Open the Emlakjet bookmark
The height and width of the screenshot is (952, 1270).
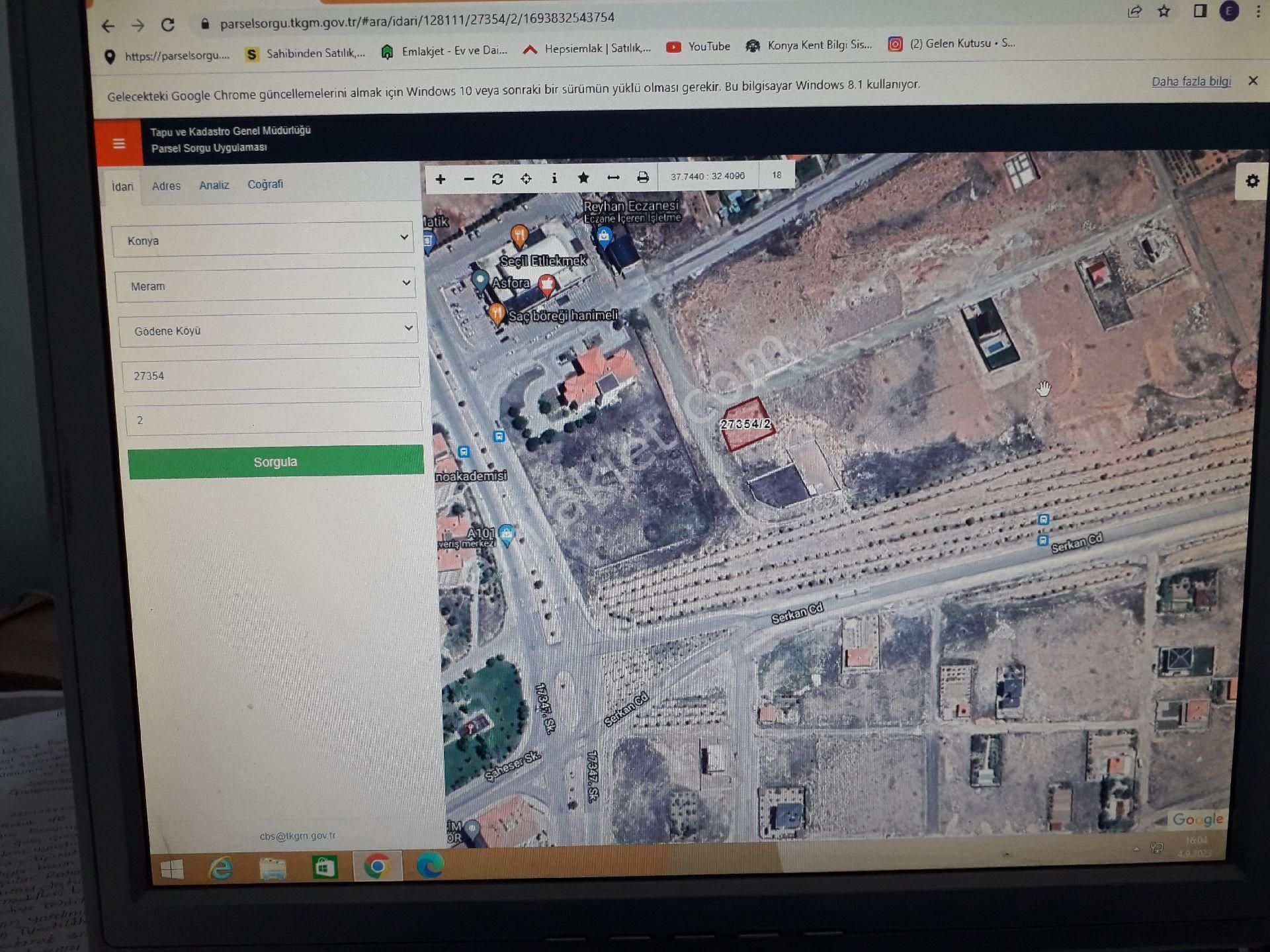click(444, 50)
